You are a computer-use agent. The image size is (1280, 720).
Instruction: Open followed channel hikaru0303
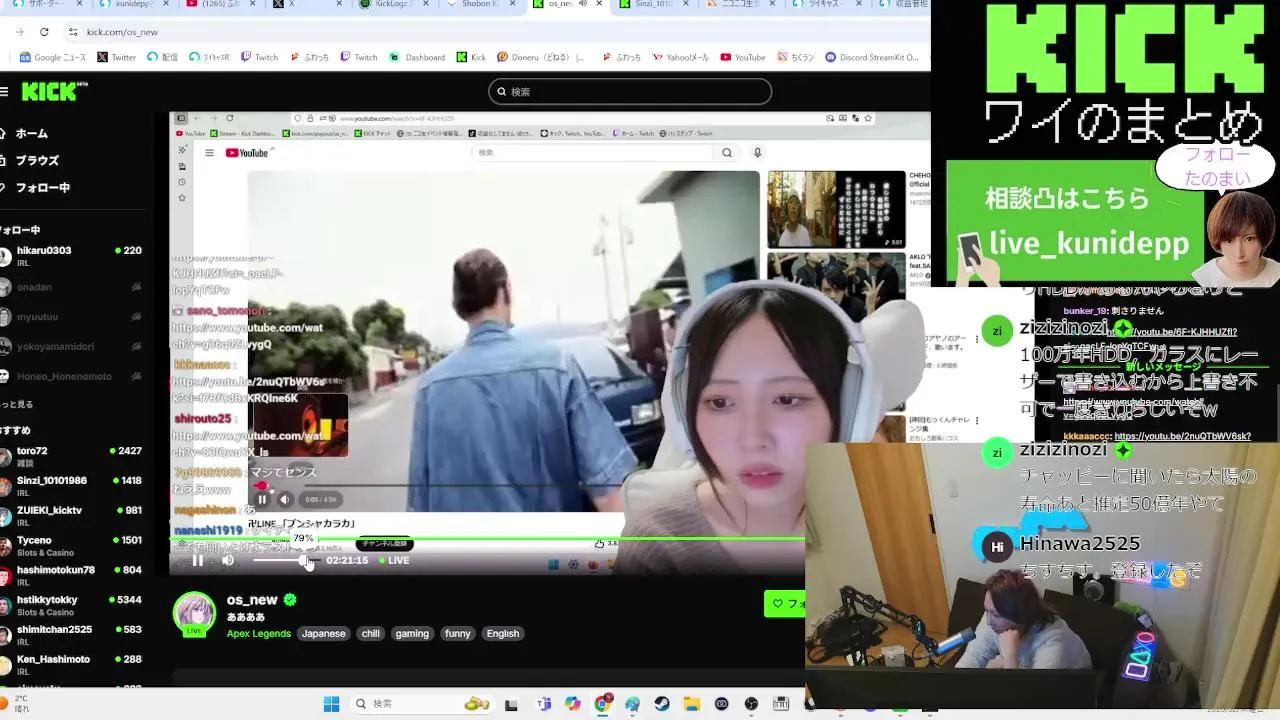click(x=72, y=256)
